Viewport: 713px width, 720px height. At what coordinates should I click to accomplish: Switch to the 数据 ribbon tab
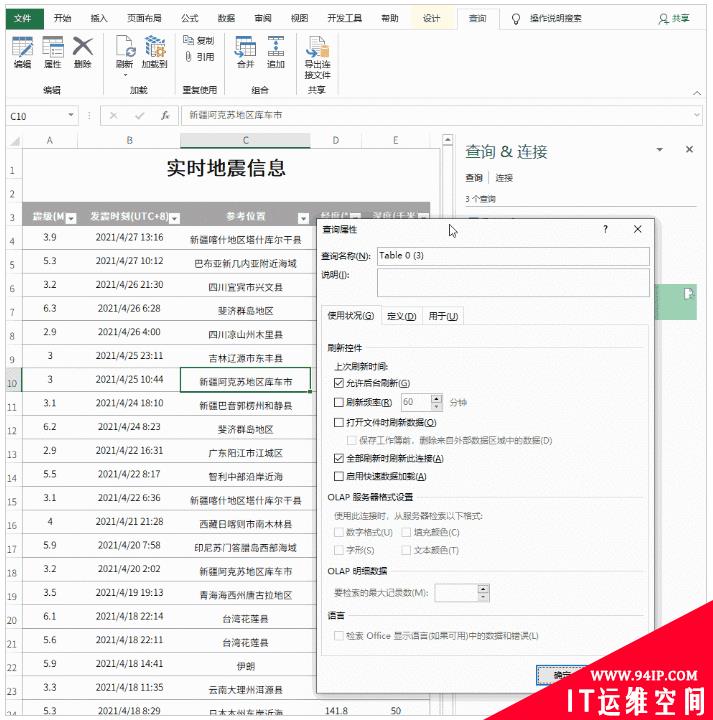point(226,18)
